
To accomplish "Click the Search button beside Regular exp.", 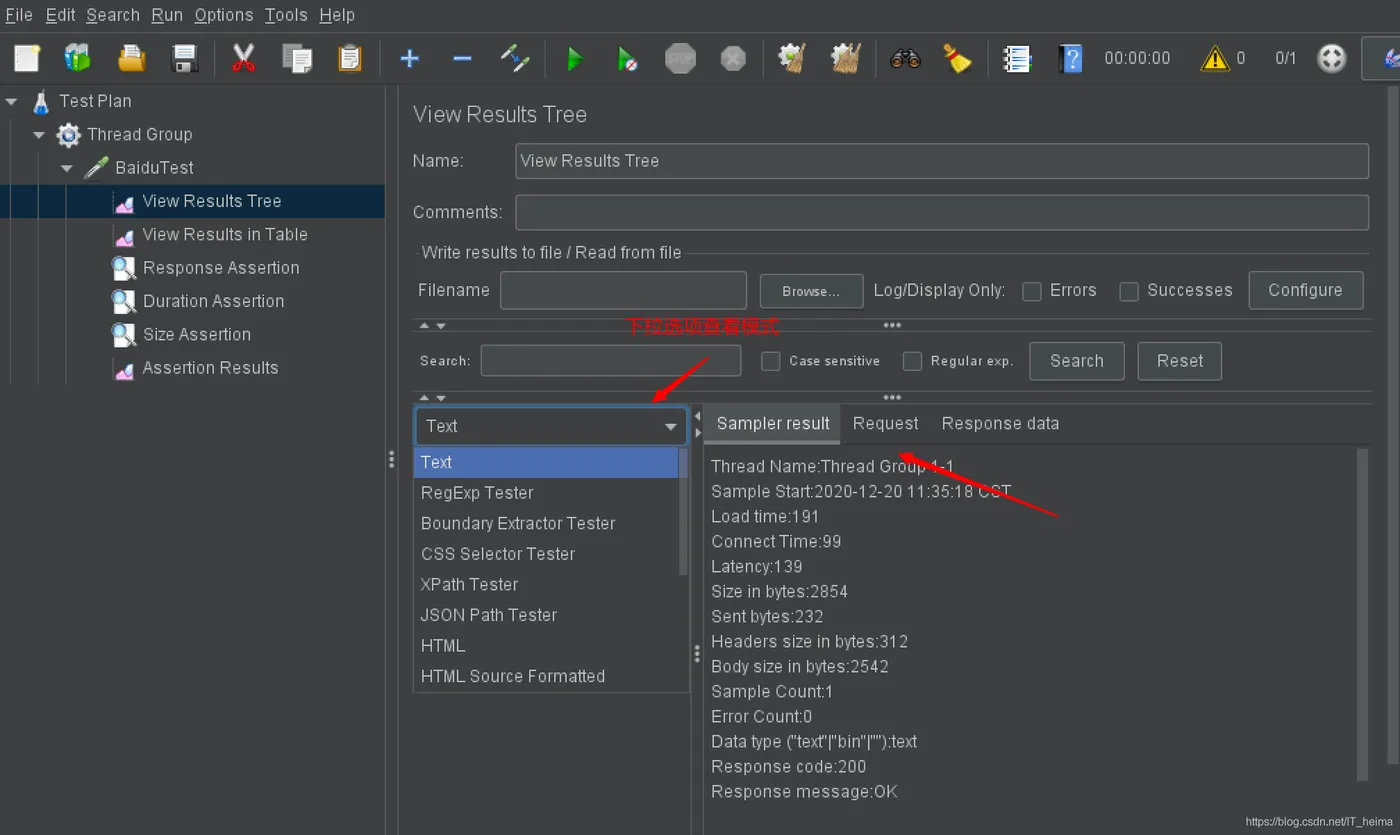I will tap(1076, 361).
